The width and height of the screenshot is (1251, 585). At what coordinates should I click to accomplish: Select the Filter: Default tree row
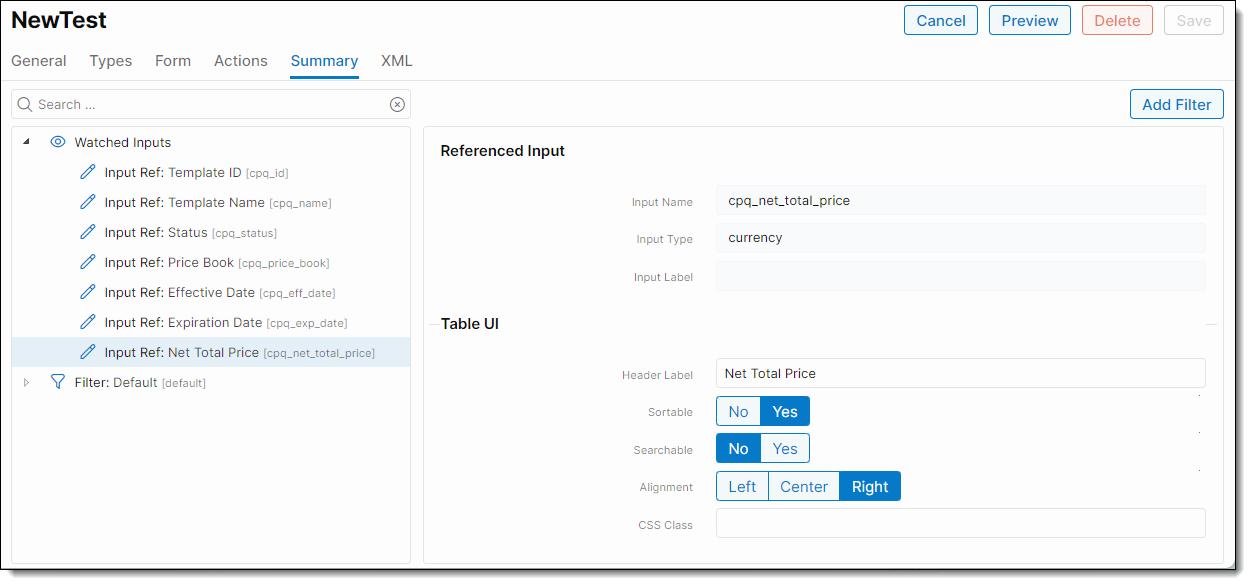pyautogui.click(x=211, y=382)
